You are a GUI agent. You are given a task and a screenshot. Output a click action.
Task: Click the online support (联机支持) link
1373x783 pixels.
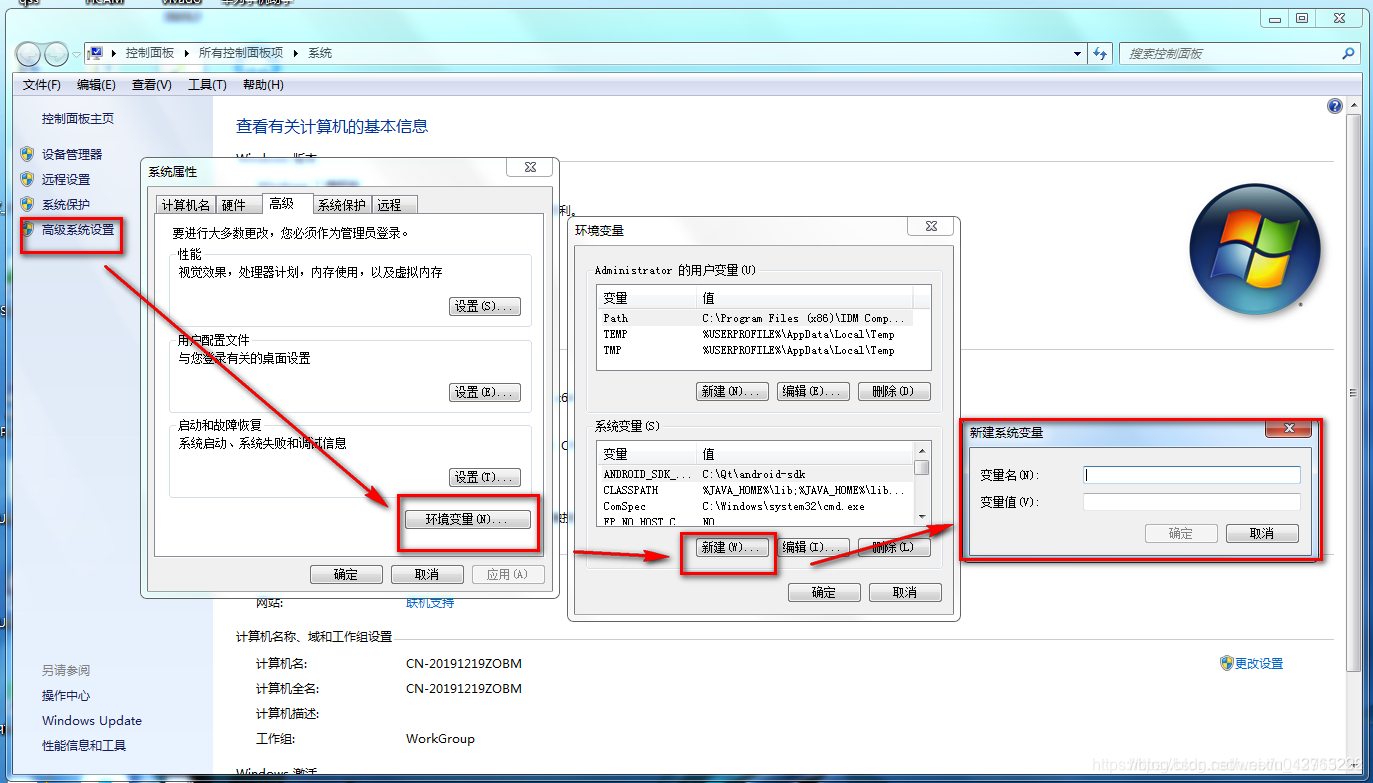click(x=430, y=602)
